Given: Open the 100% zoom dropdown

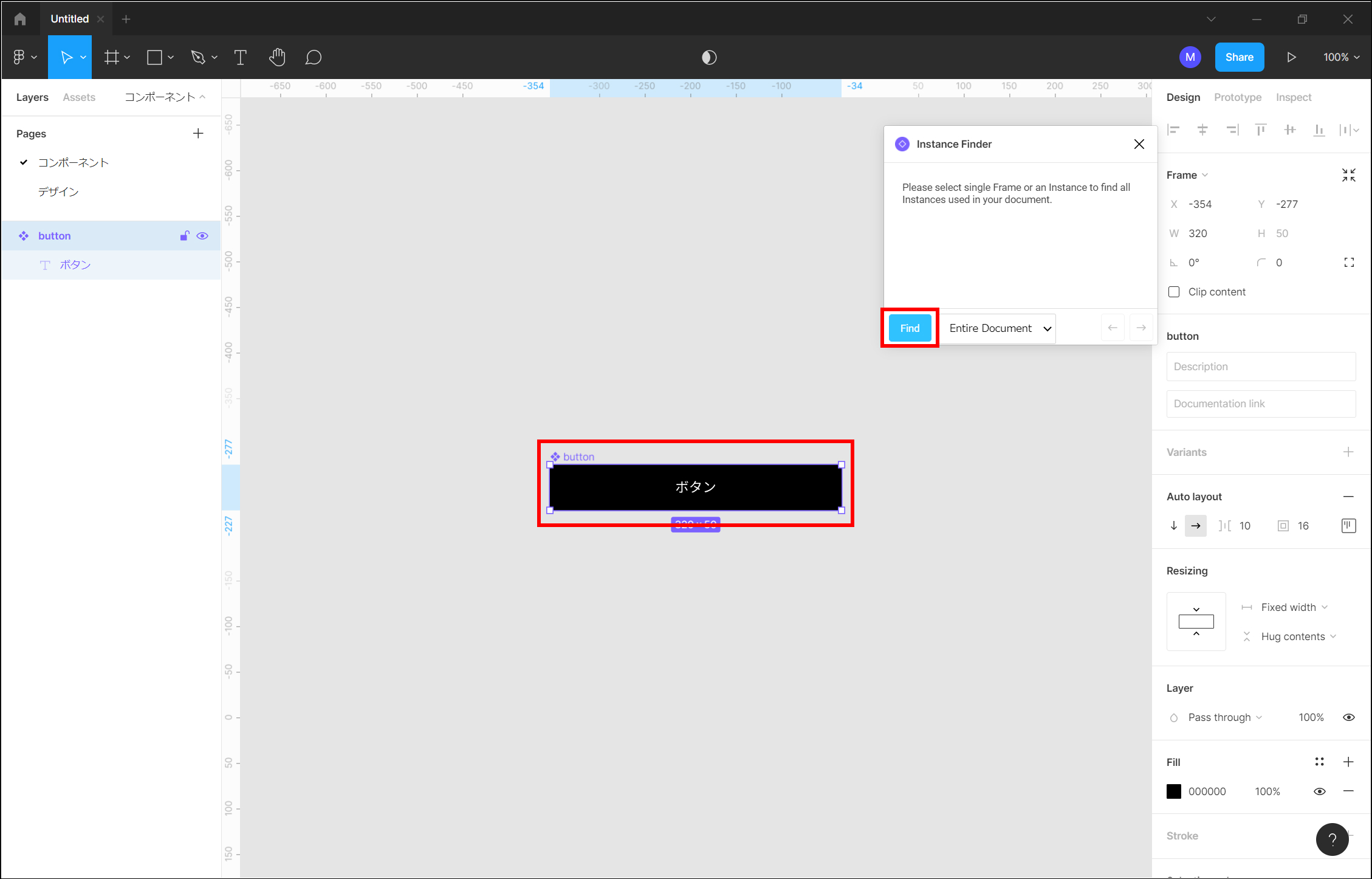Looking at the screenshot, I should click(x=1341, y=57).
